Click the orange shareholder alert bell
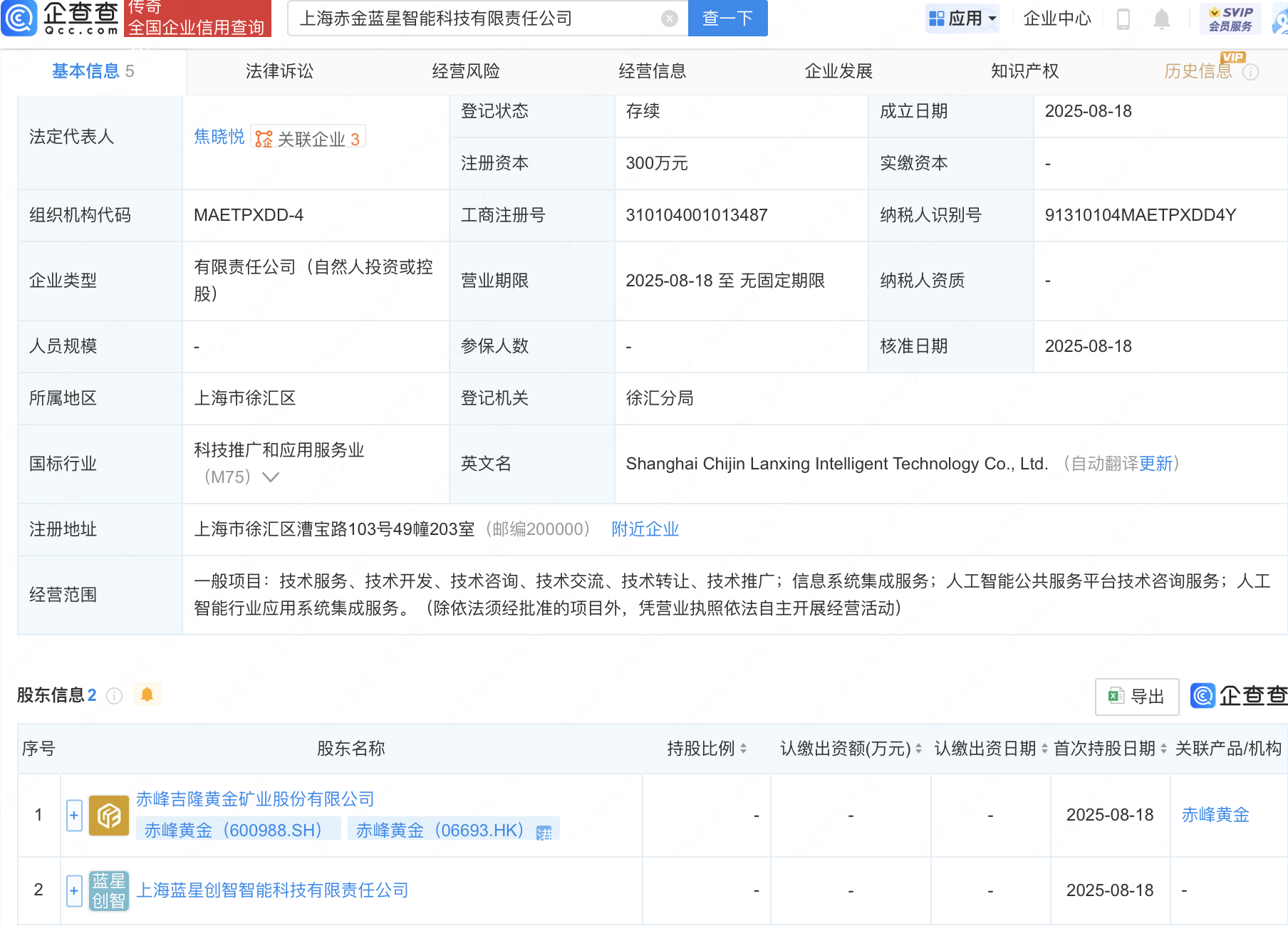This screenshot has width=1288, height=926. (x=147, y=694)
